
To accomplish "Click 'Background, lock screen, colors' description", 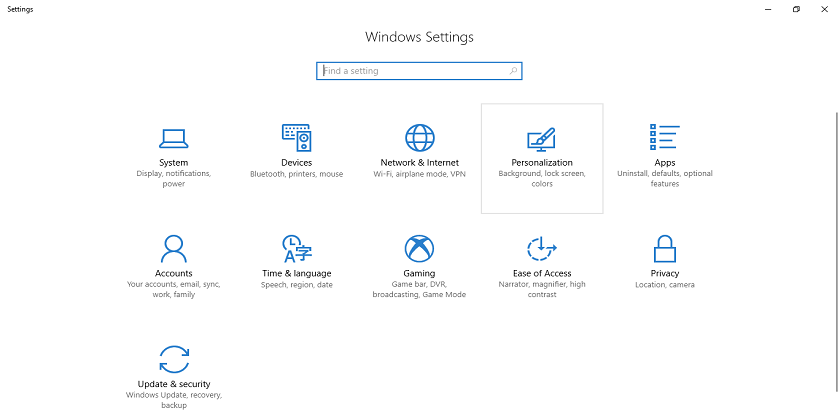I will point(542,179).
